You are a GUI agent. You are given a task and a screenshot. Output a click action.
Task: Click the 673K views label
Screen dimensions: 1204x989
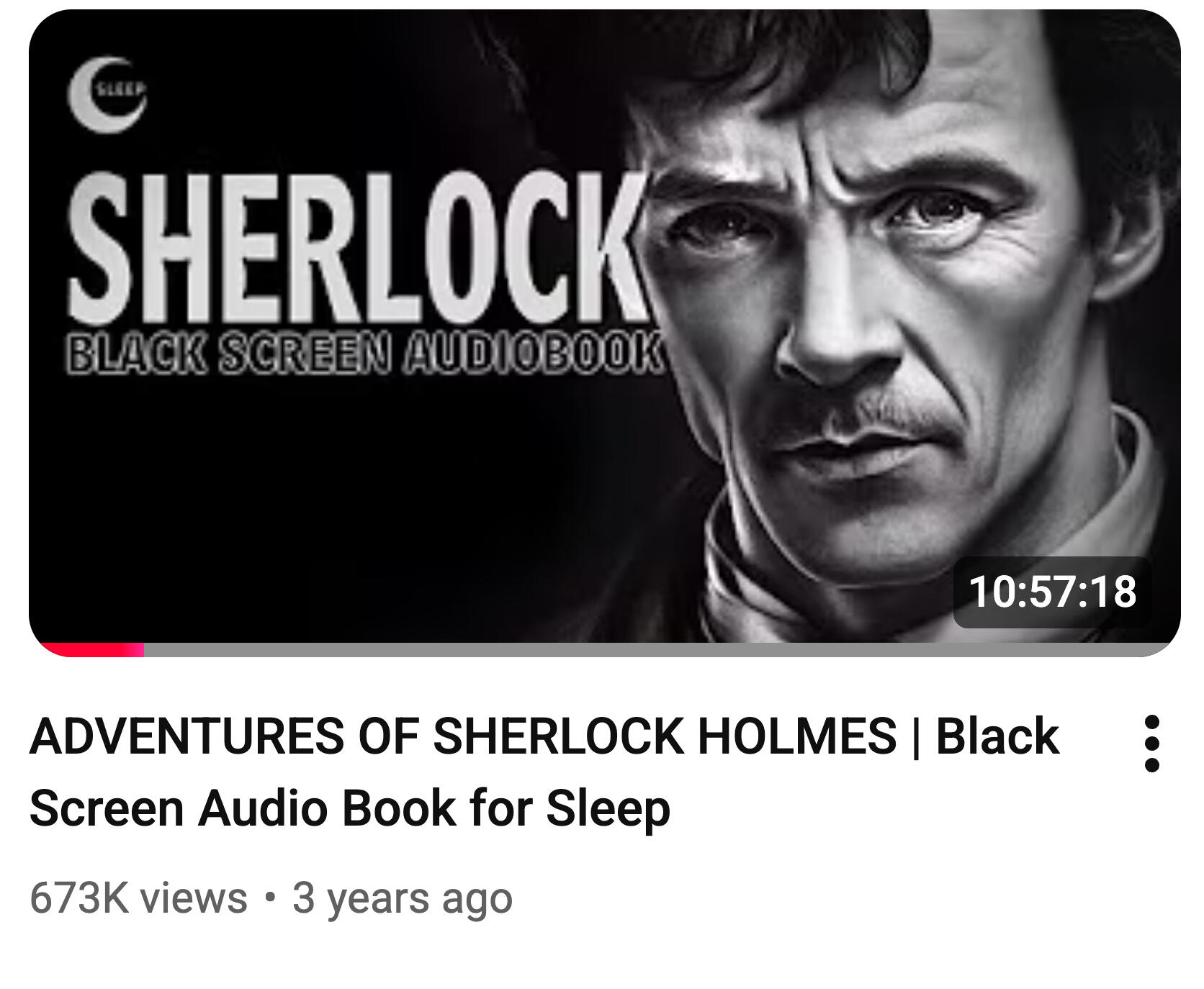pyautogui.click(x=138, y=898)
